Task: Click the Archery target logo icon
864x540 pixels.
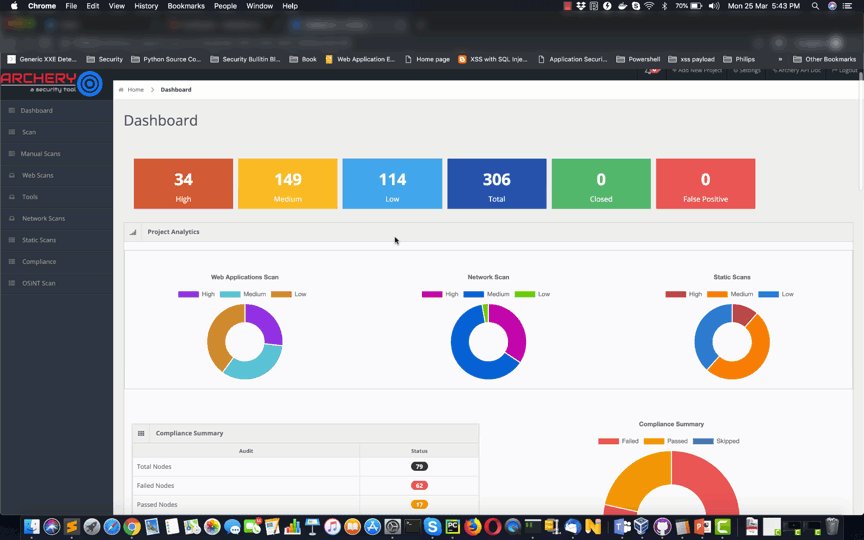Action: 90,84
